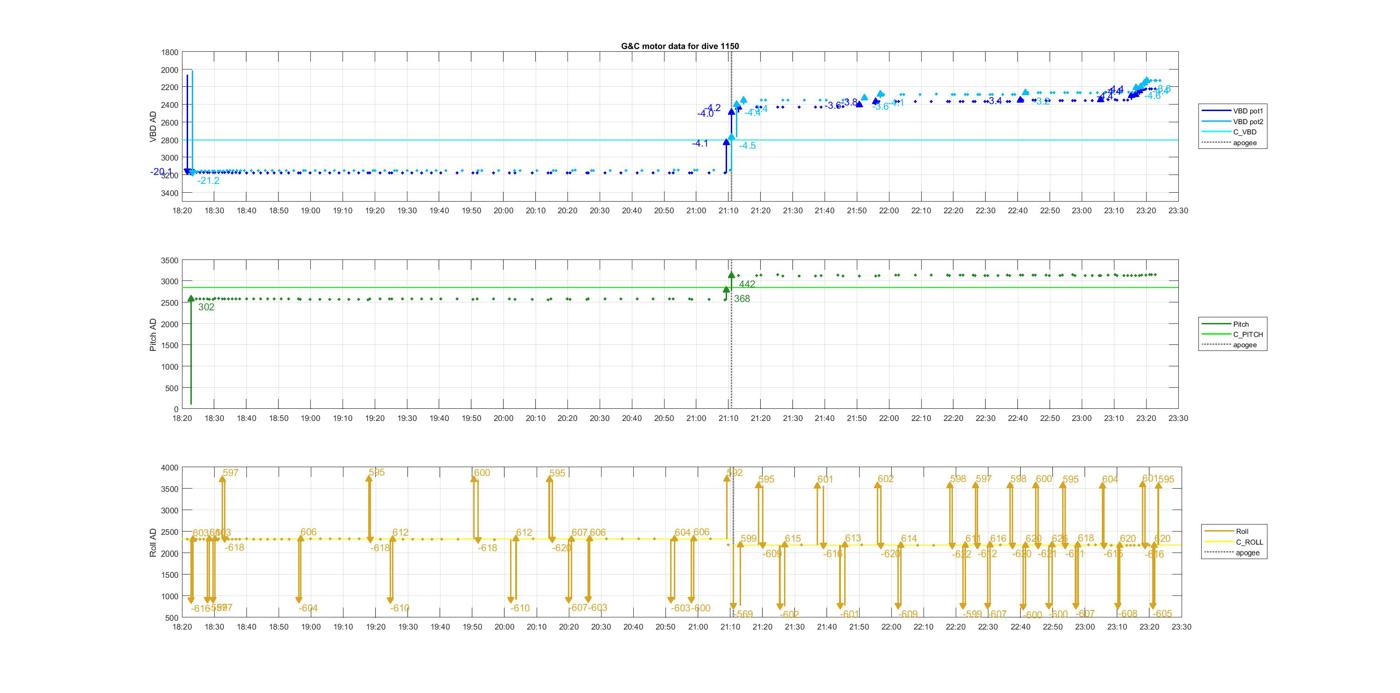Click the '601' label at the top of the Roll plot near 21:40
This screenshot has width=1400, height=693.
(825, 480)
